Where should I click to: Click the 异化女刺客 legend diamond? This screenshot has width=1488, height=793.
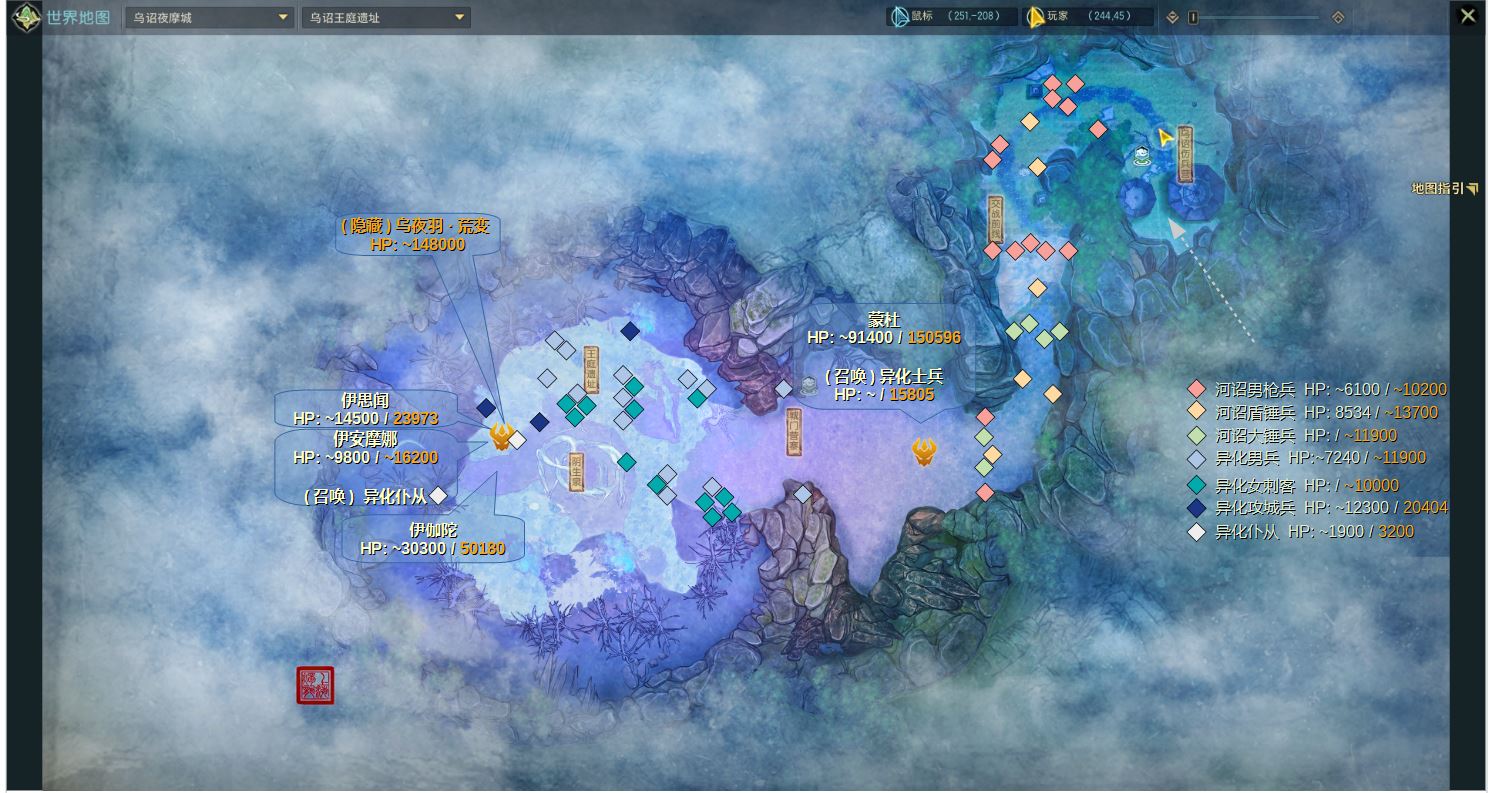[1196, 485]
